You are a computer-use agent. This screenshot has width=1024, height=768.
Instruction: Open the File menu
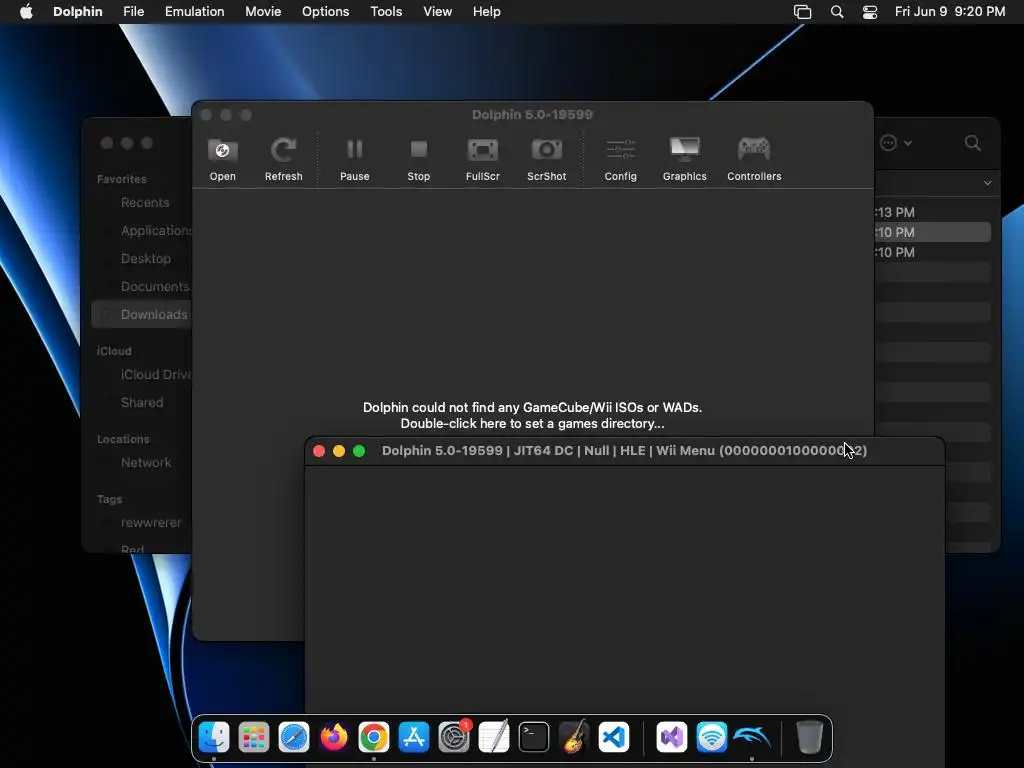(x=133, y=12)
